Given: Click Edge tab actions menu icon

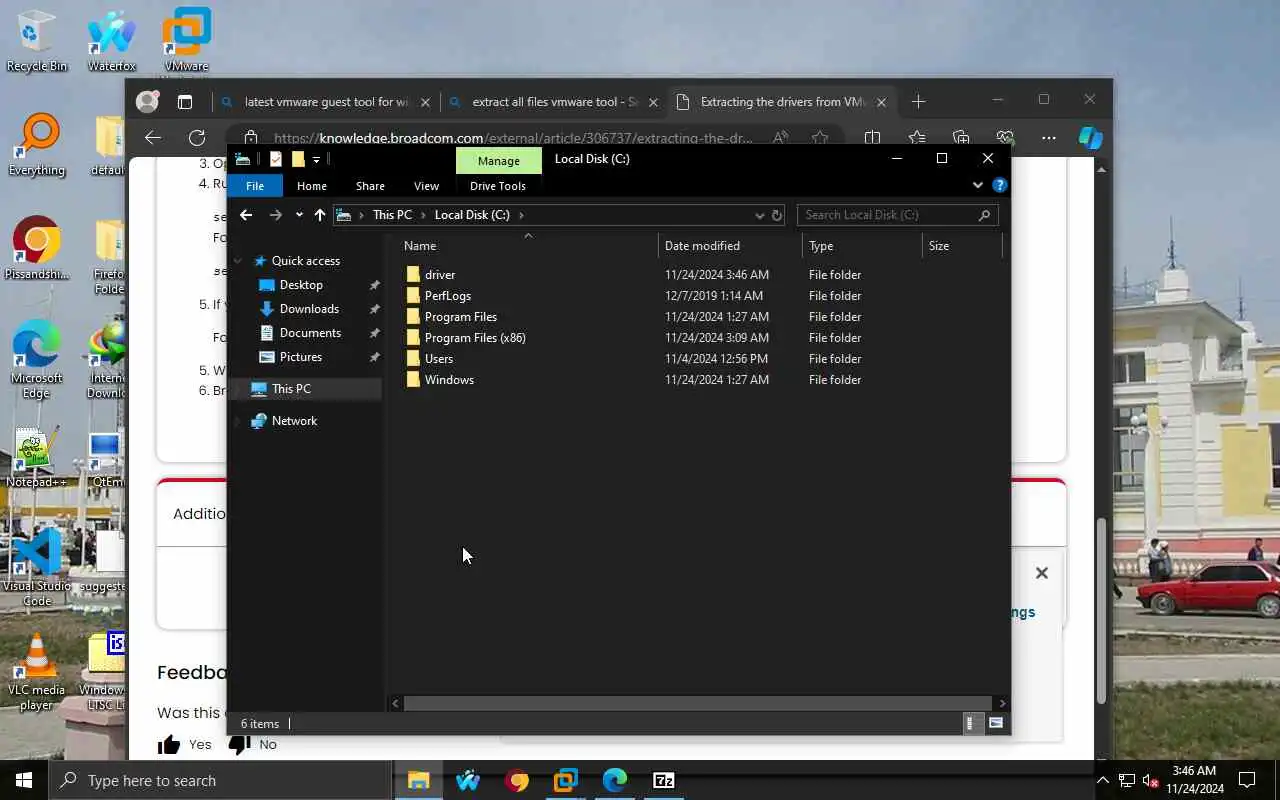Looking at the screenshot, I should 185,102.
